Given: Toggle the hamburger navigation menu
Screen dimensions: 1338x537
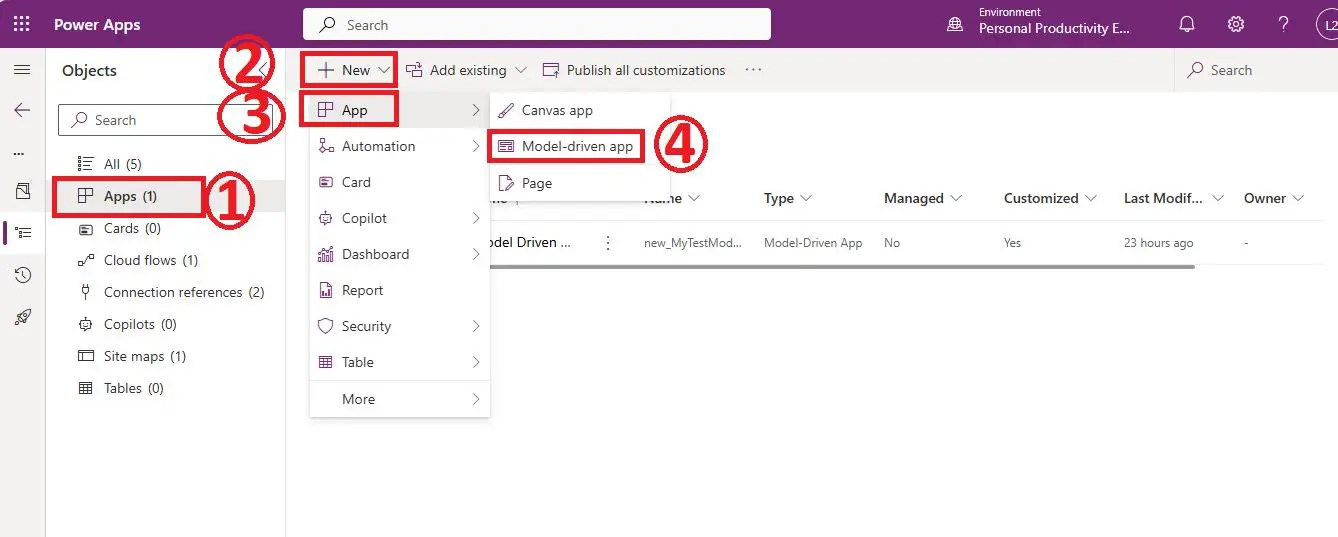Looking at the screenshot, I should (x=22, y=70).
